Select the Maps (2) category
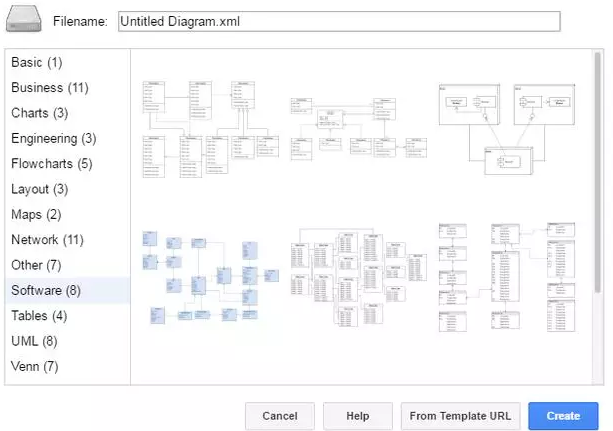The image size is (613, 431). coord(36,214)
